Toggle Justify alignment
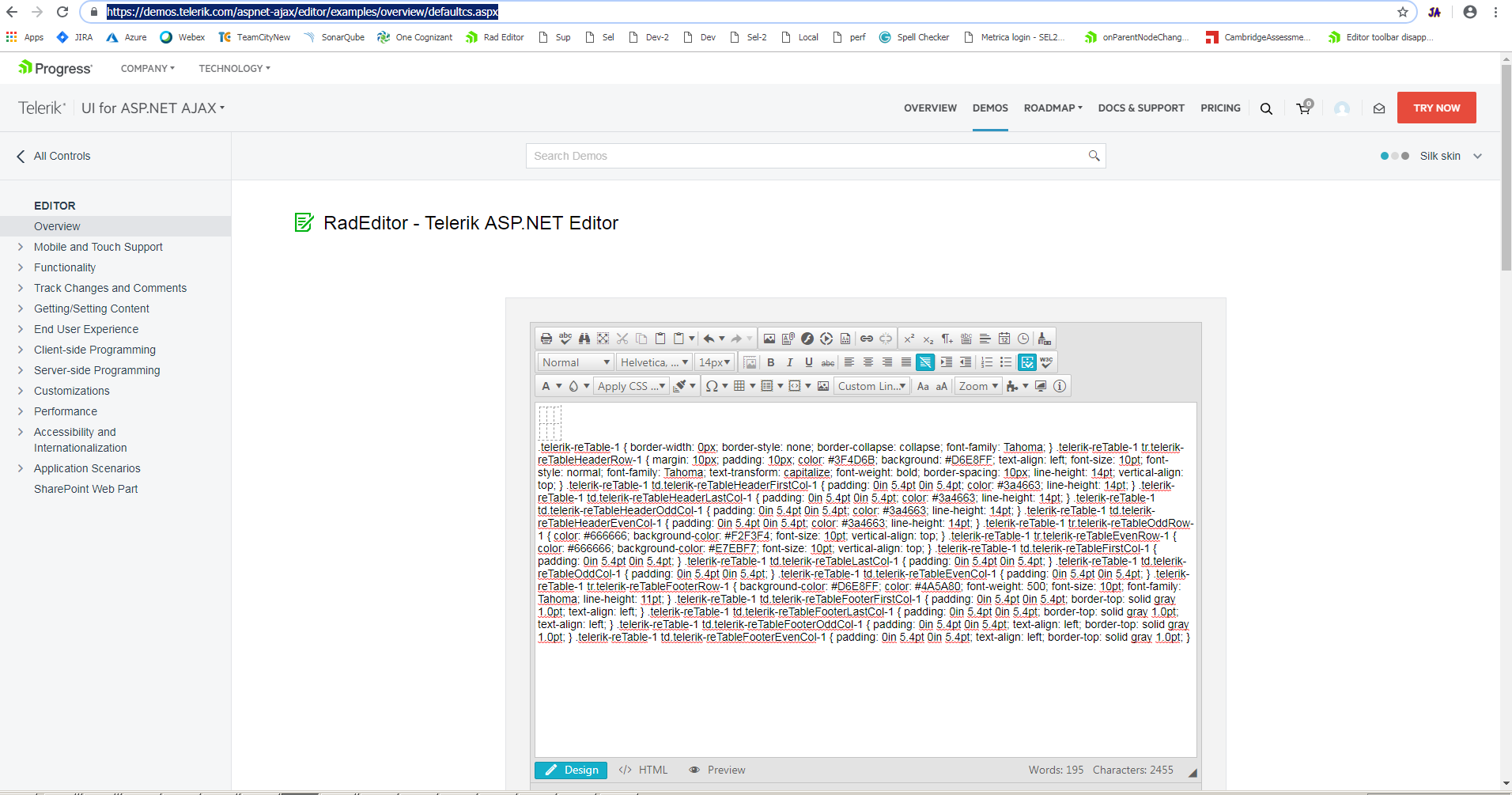 [x=906, y=362]
